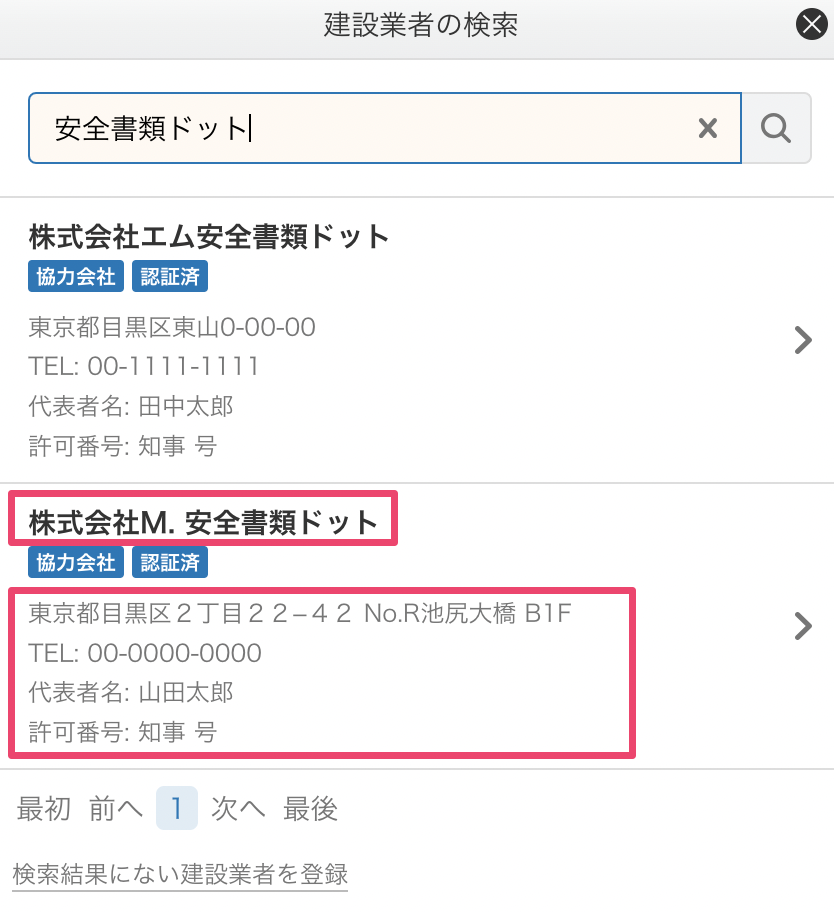Click first result's 認証済 badge
The width and height of the screenshot is (834, 912).
click(x=170, y=276)
